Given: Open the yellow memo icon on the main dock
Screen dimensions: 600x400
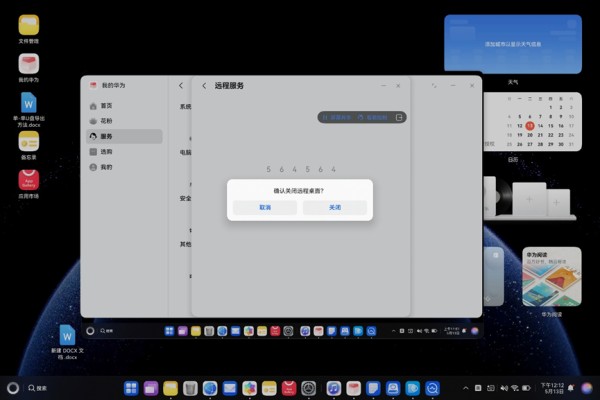Looking at the screenshot, I should [x=269, y=389].
